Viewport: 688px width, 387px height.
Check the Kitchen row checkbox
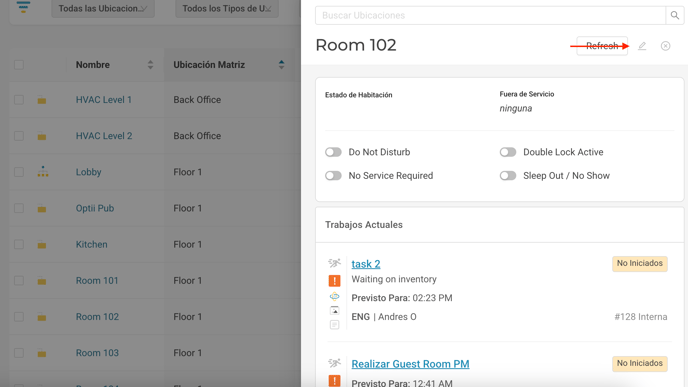[x=19, y=244]
